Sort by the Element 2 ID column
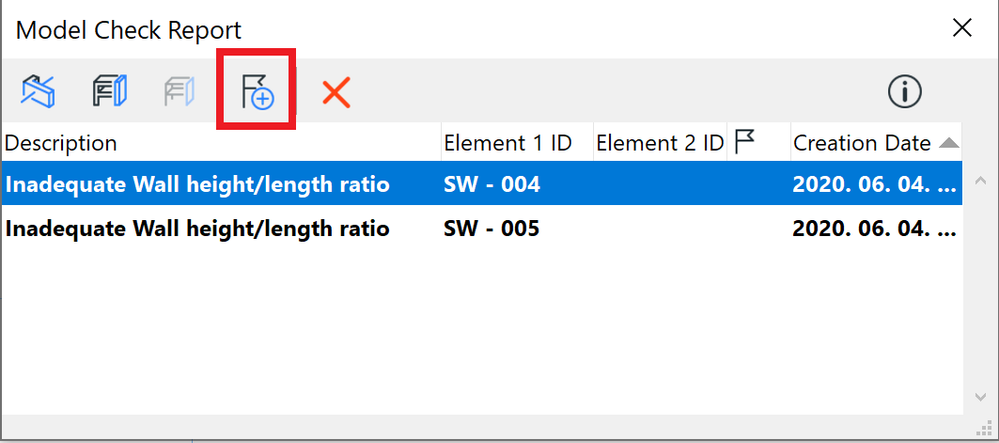 coord(660,143)
